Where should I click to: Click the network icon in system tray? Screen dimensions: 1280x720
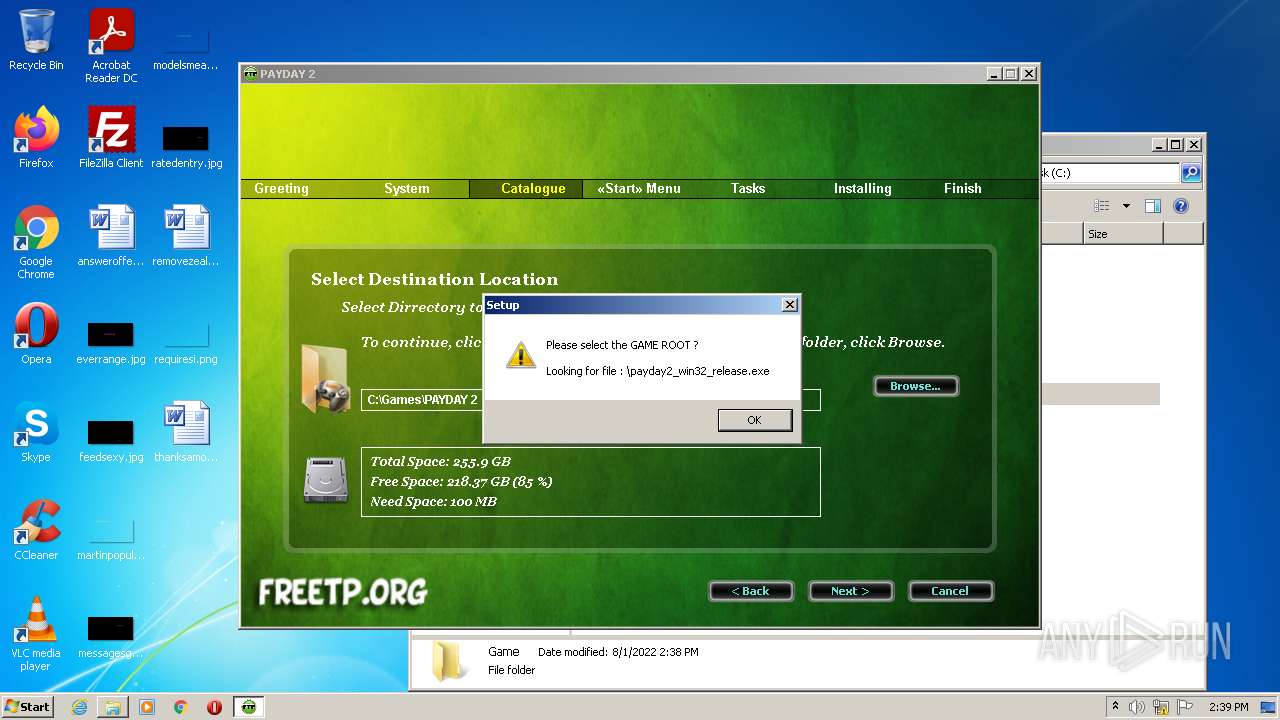coord(1160,707)
